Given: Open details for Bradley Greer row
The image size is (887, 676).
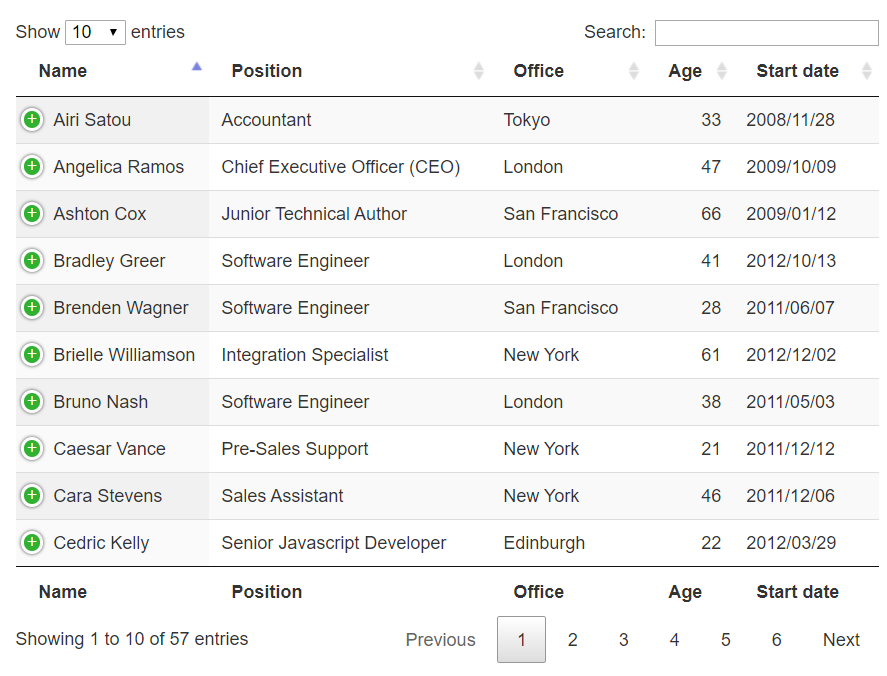Looking at the screenshot, I should 32,261.
